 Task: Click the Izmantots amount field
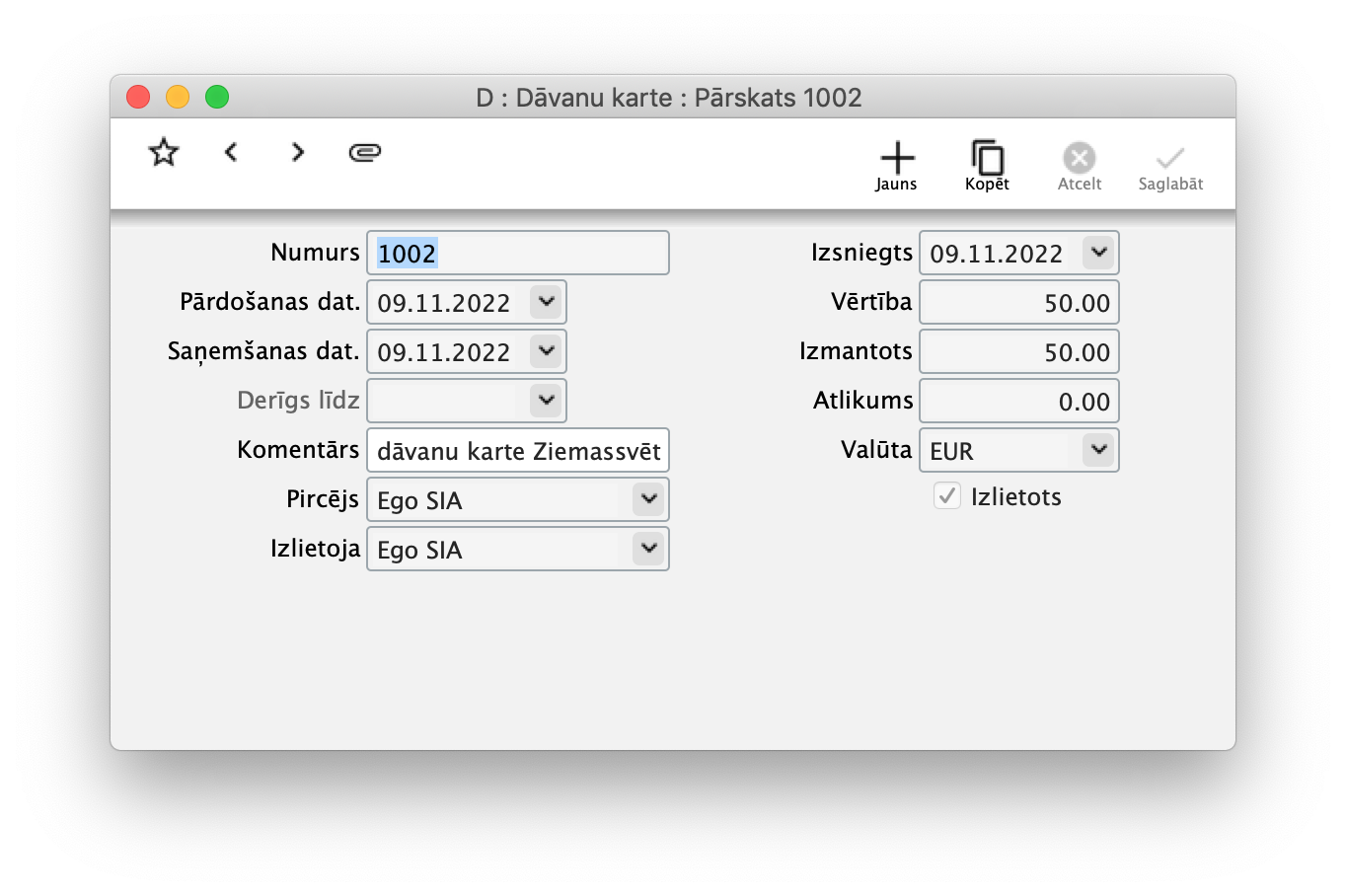pyautogui.click(x=1019, y=351)
